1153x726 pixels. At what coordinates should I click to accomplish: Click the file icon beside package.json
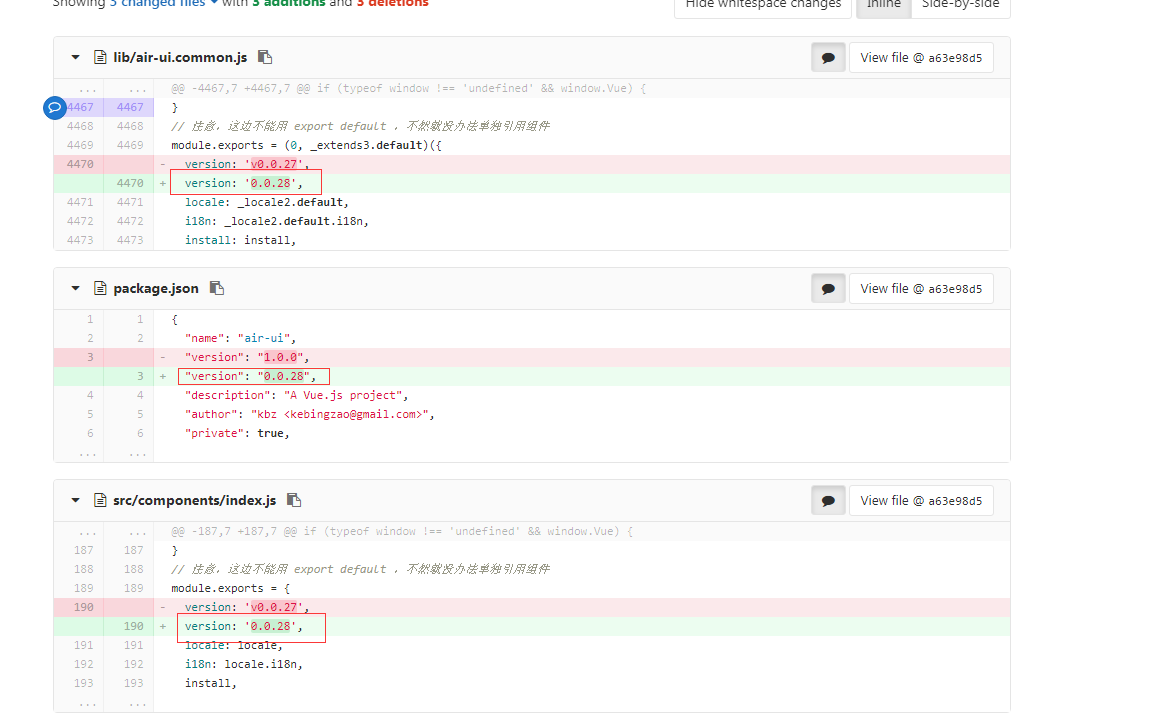click(x=101, y=288)
